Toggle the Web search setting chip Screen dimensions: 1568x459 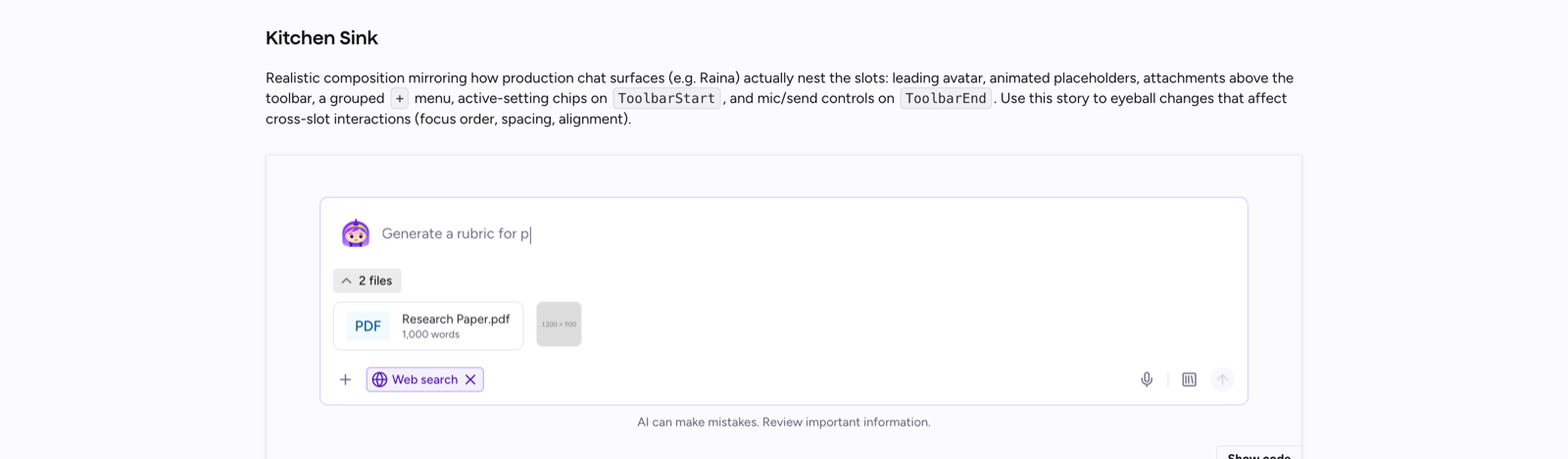click(425, 380)
